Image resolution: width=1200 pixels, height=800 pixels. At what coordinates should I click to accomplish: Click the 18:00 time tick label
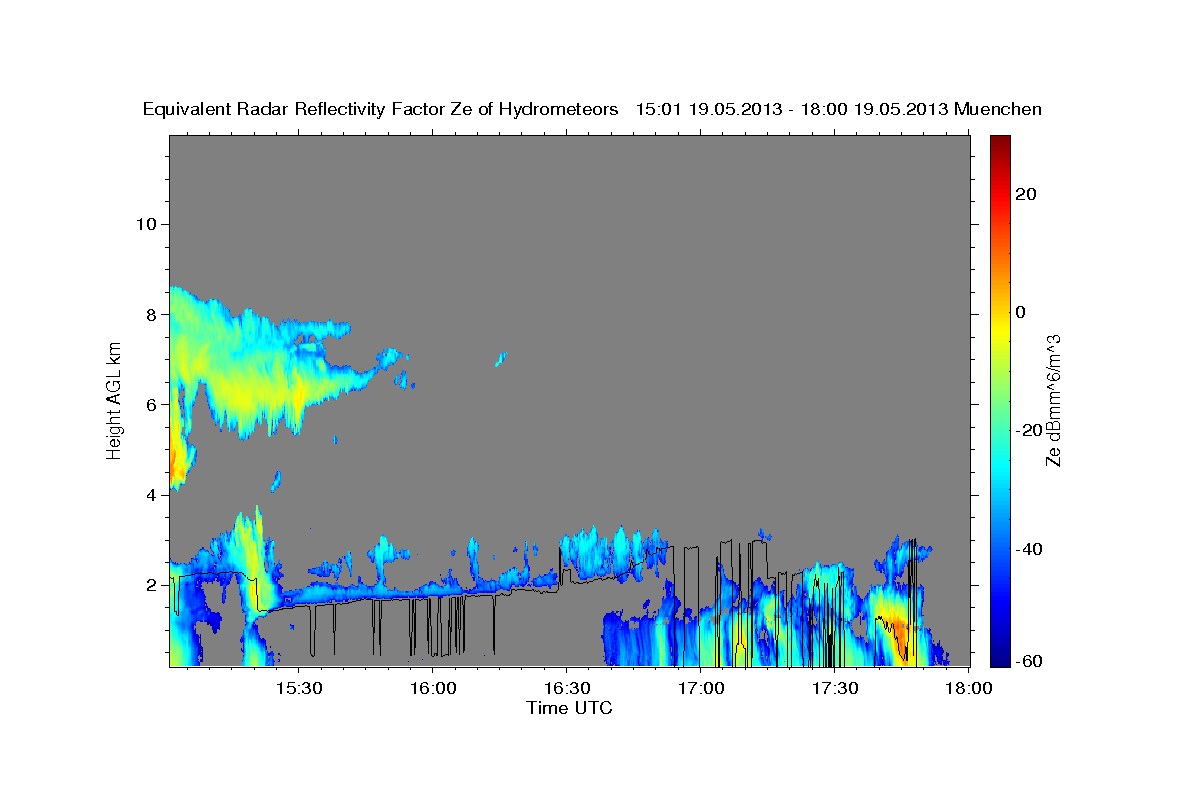click(x=968, y=688)
